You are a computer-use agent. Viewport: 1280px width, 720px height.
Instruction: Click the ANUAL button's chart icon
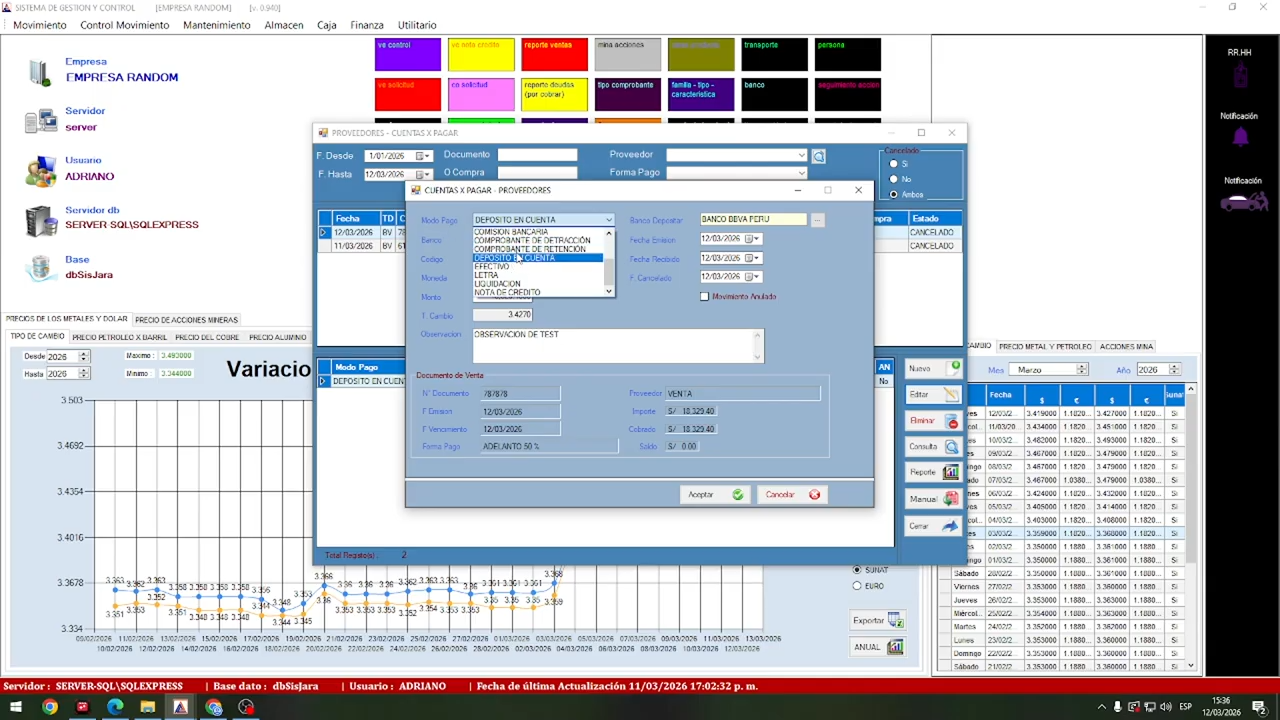(895, 647)
